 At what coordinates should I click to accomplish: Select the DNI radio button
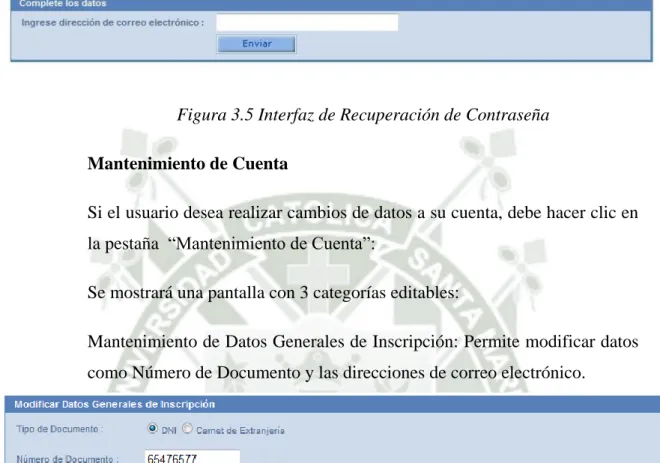152,428
